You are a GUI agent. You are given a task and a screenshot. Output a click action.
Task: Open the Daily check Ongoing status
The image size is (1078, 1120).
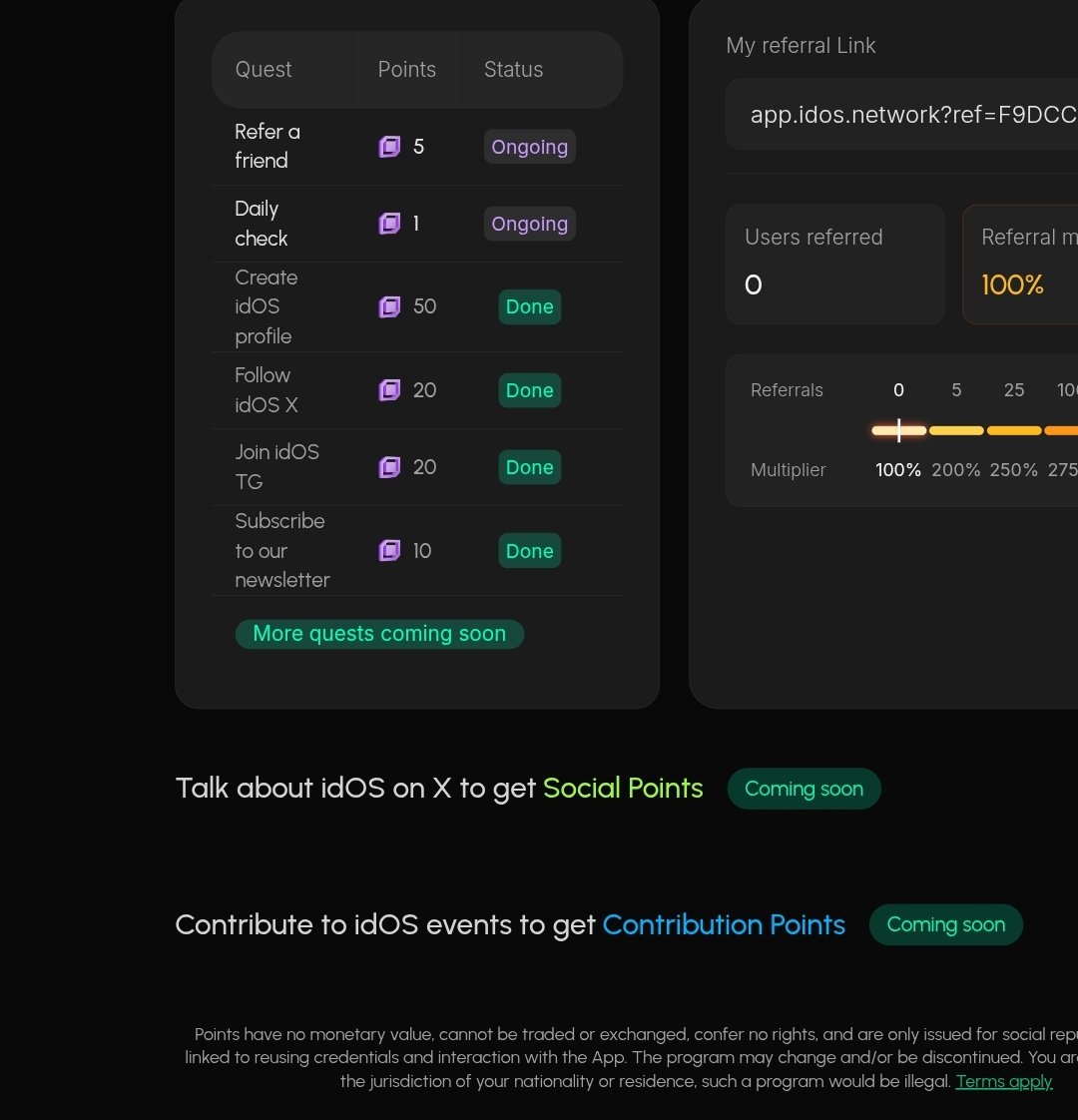pyautogui.click(x=529, y=224)
